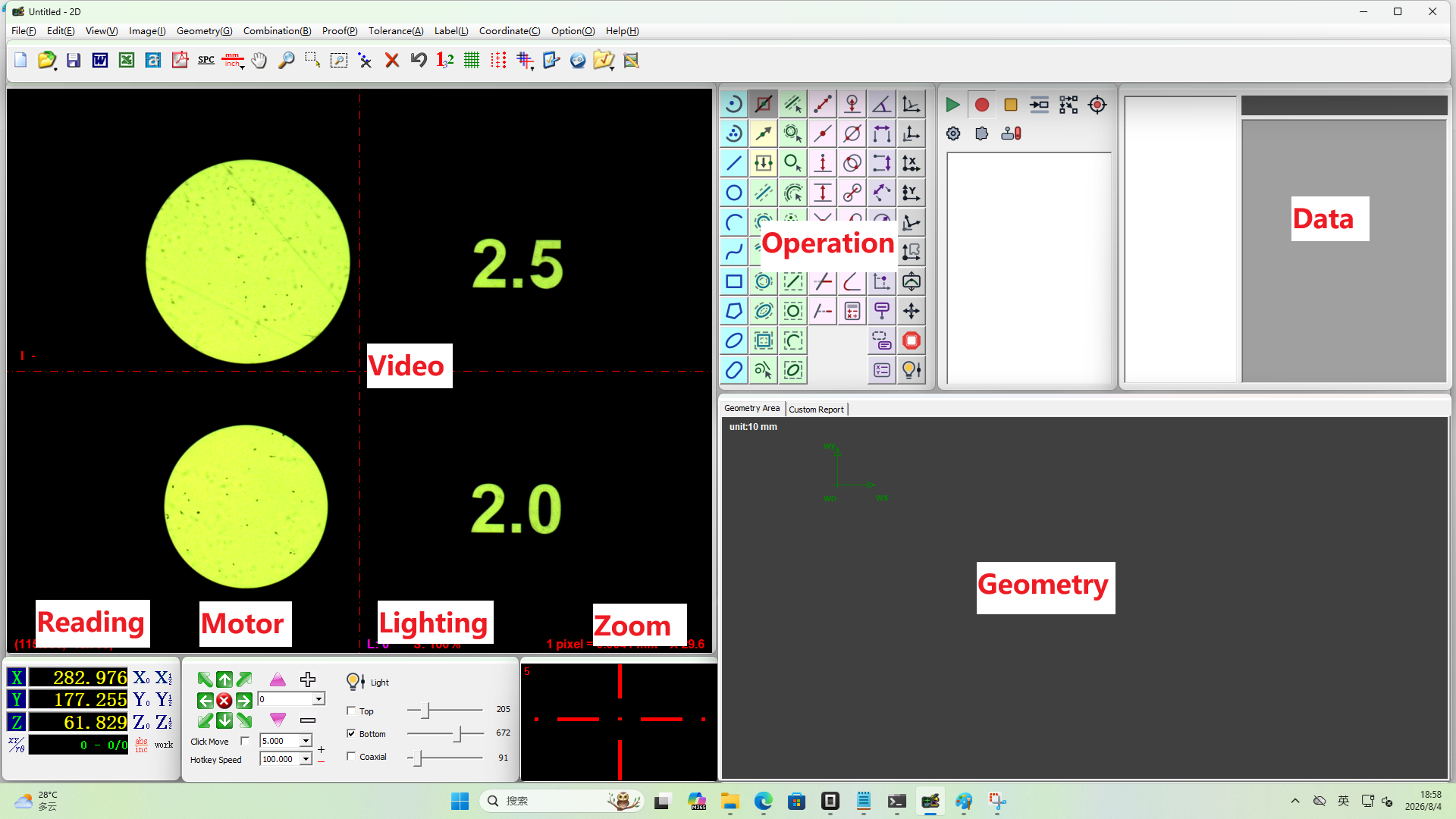Tick the Click Move checkbox
The height and width of the screenshot is (819, 1456).
pos(244,741)
